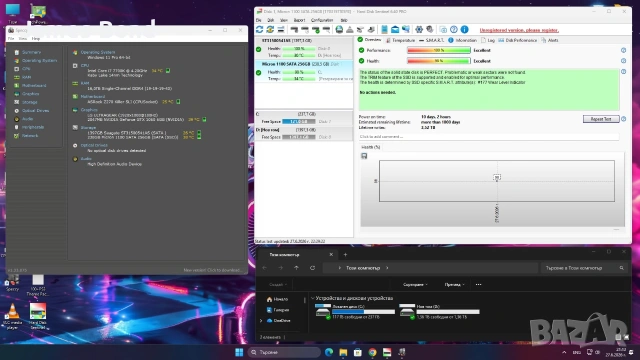Click chevron after 'Този компютър' in address bar
Screen dimensions: 640x360
tap(387, 268)
